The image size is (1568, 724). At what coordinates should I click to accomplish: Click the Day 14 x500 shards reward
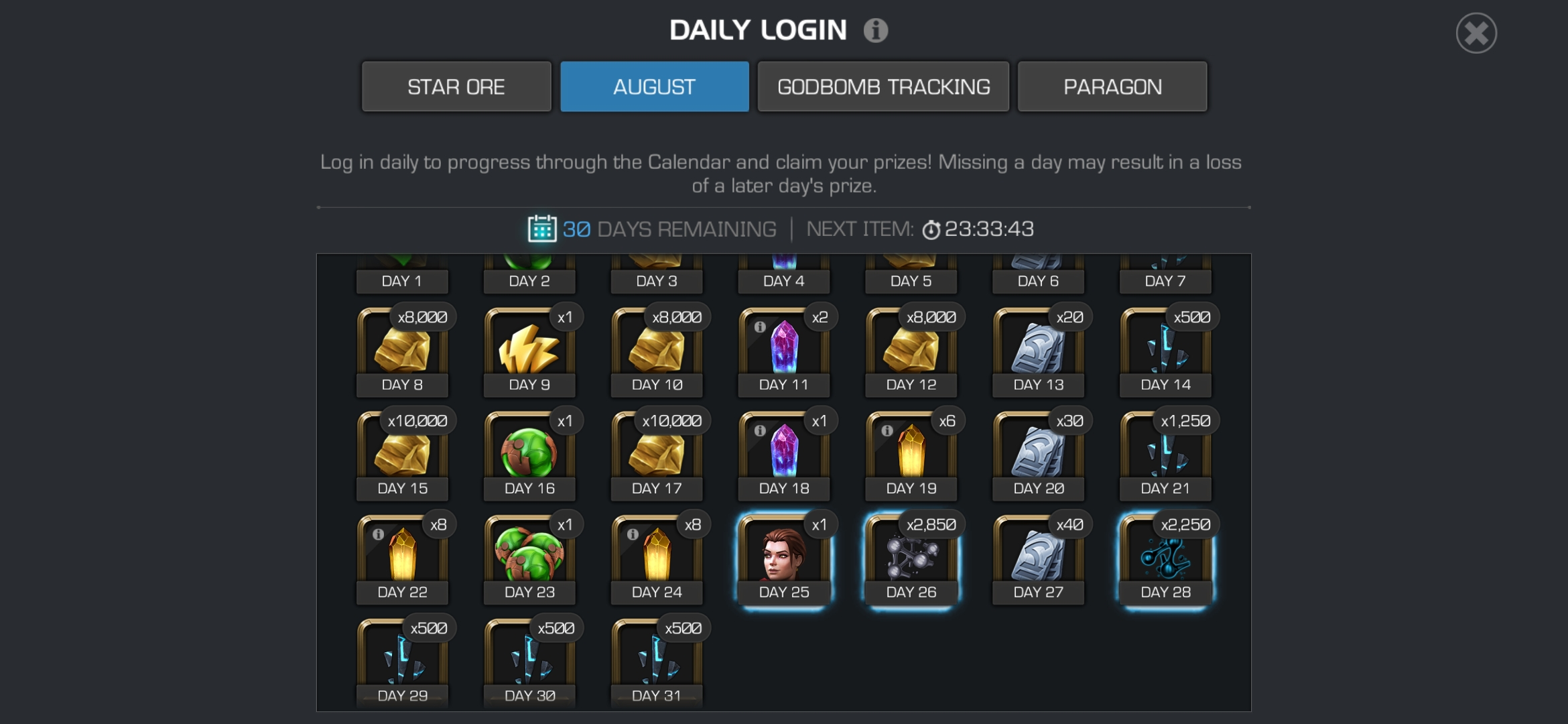tap(1166, 351)
